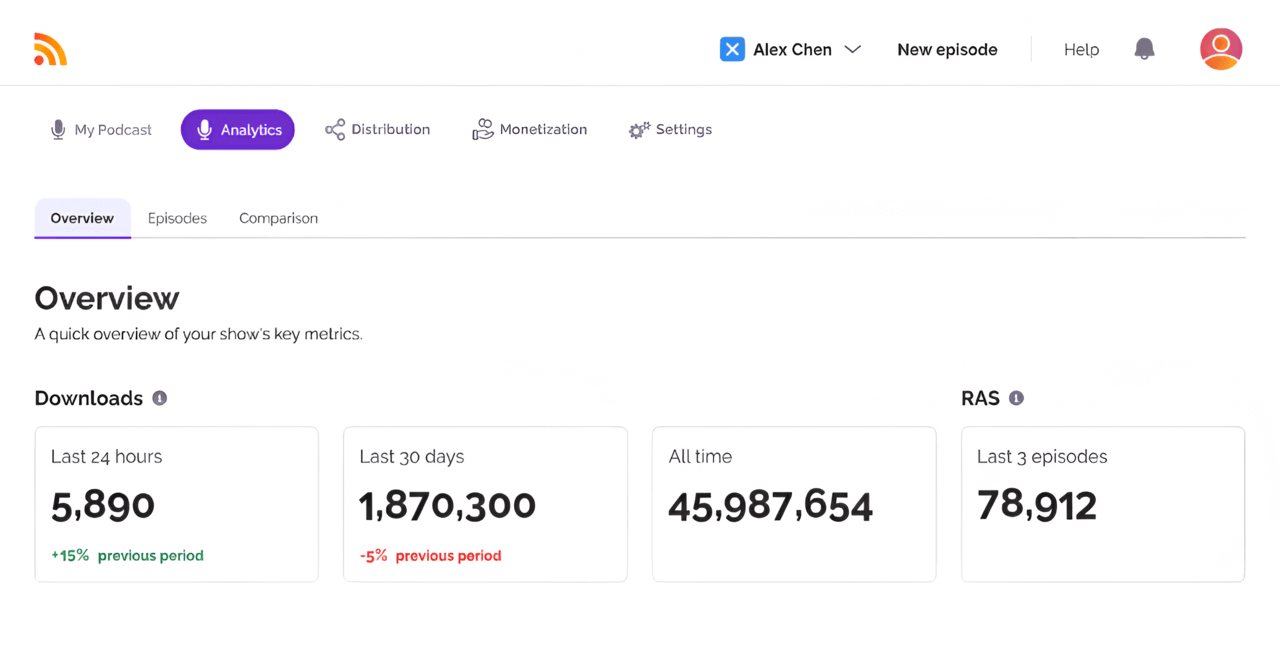The width and height of the screenshot is (1280, 650).
Task: Click the info icon next to Downloads
Action: click(159, 398)
